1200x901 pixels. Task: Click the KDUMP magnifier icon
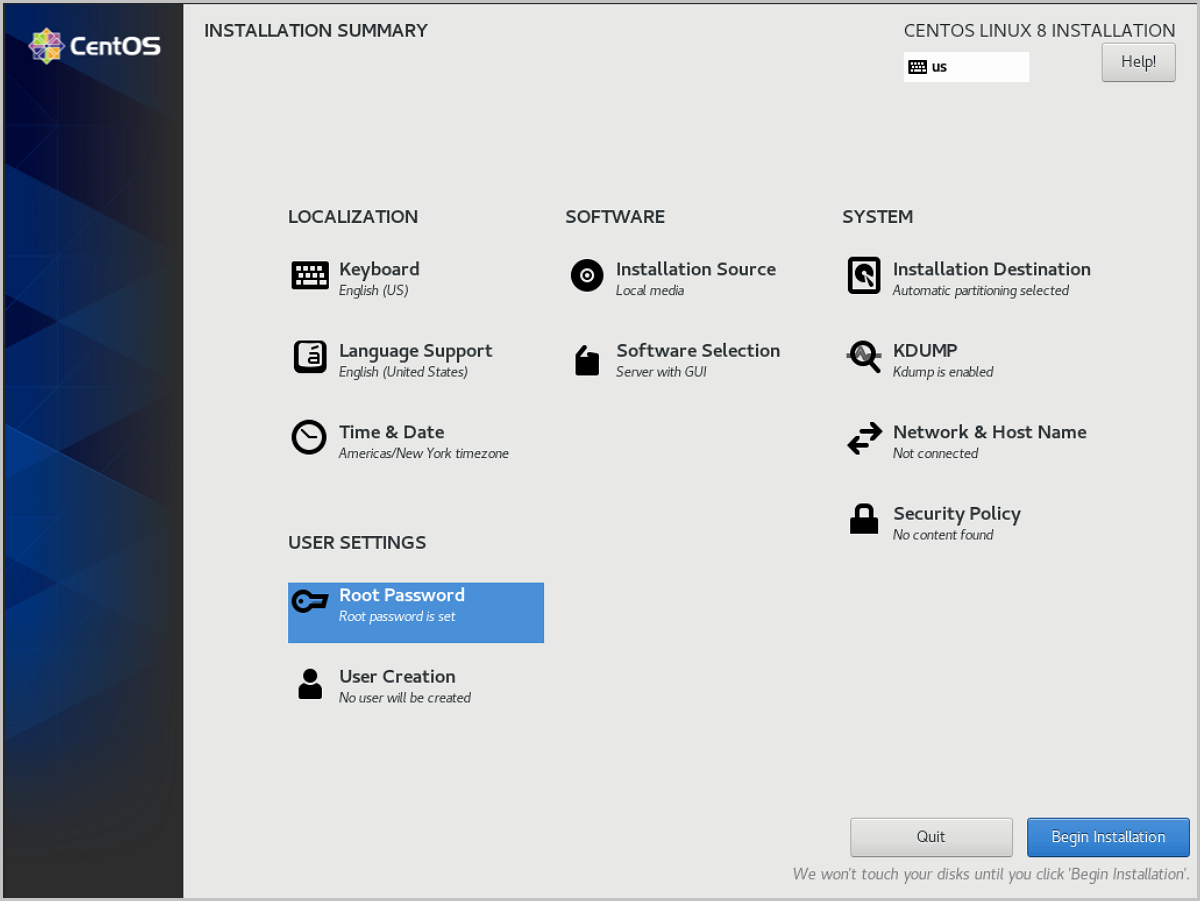pyautogui.click(x=864, y=357)
